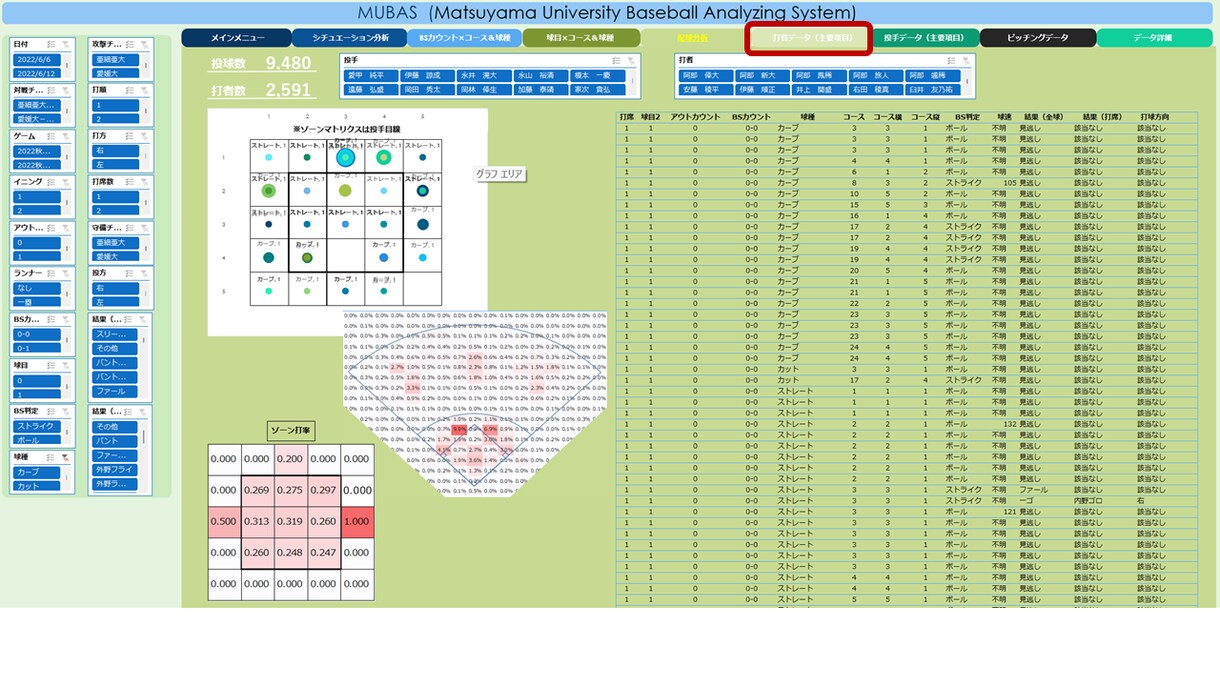Toggle multi-select on the 球種 slicer
This screenshot has width=1220, height=686.
coord(52,456)
